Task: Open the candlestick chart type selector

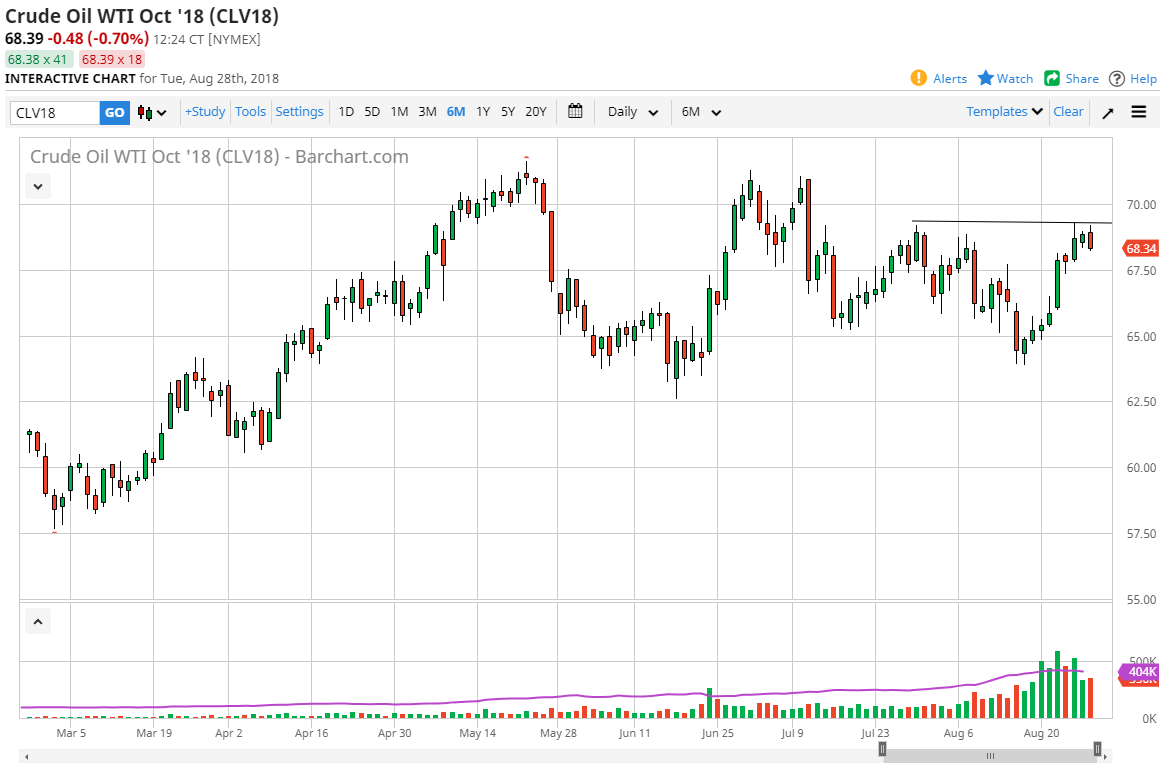Action: tap(152, 112)
